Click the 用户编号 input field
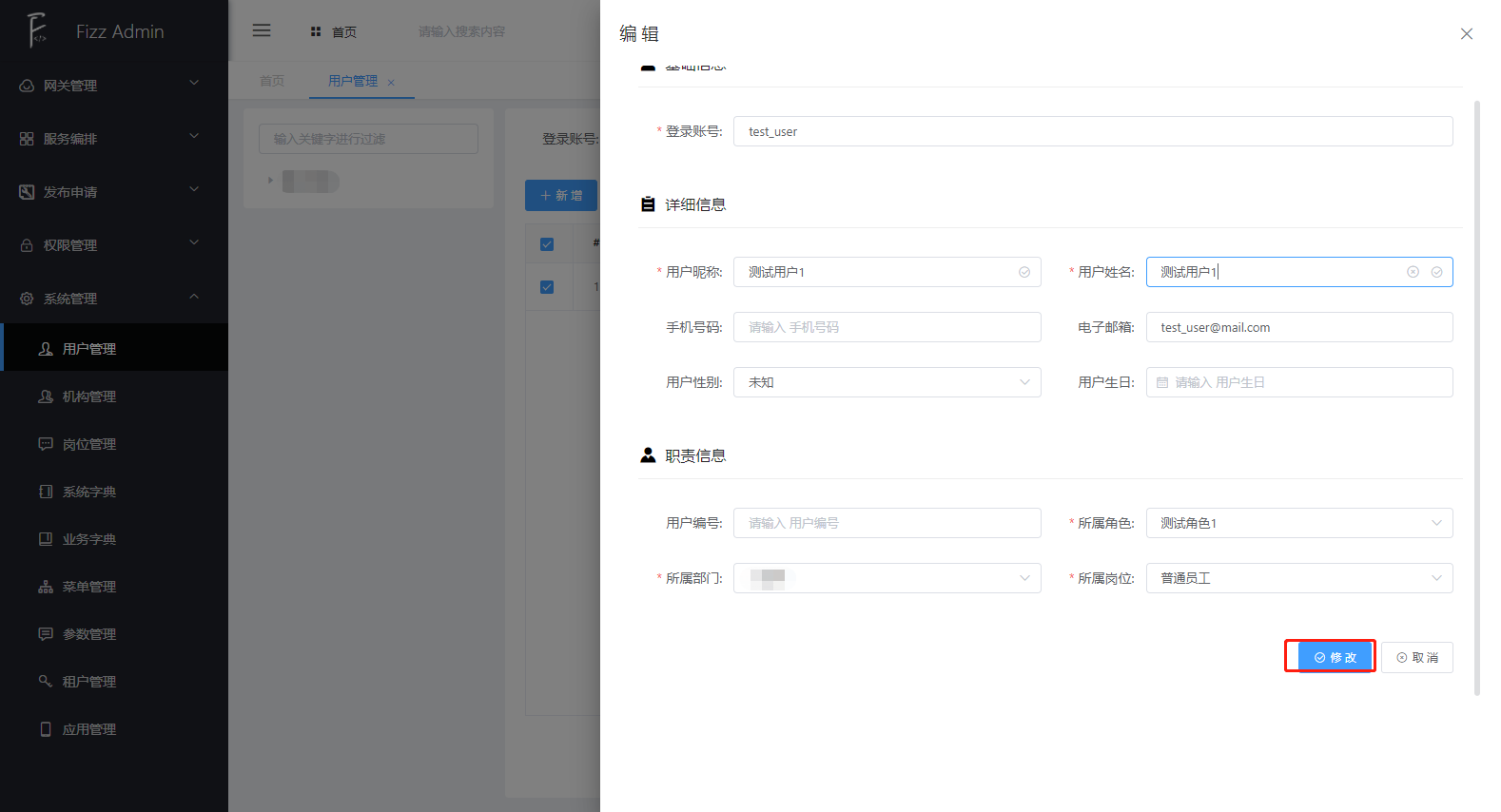1501x812 pixels. tap(887, 523)
